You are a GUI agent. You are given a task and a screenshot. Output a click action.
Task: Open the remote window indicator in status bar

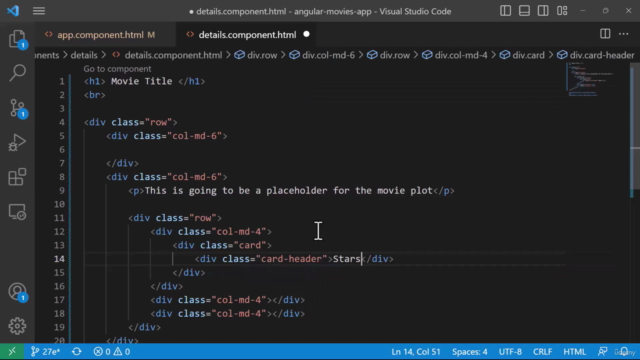(x=12, y=351)
